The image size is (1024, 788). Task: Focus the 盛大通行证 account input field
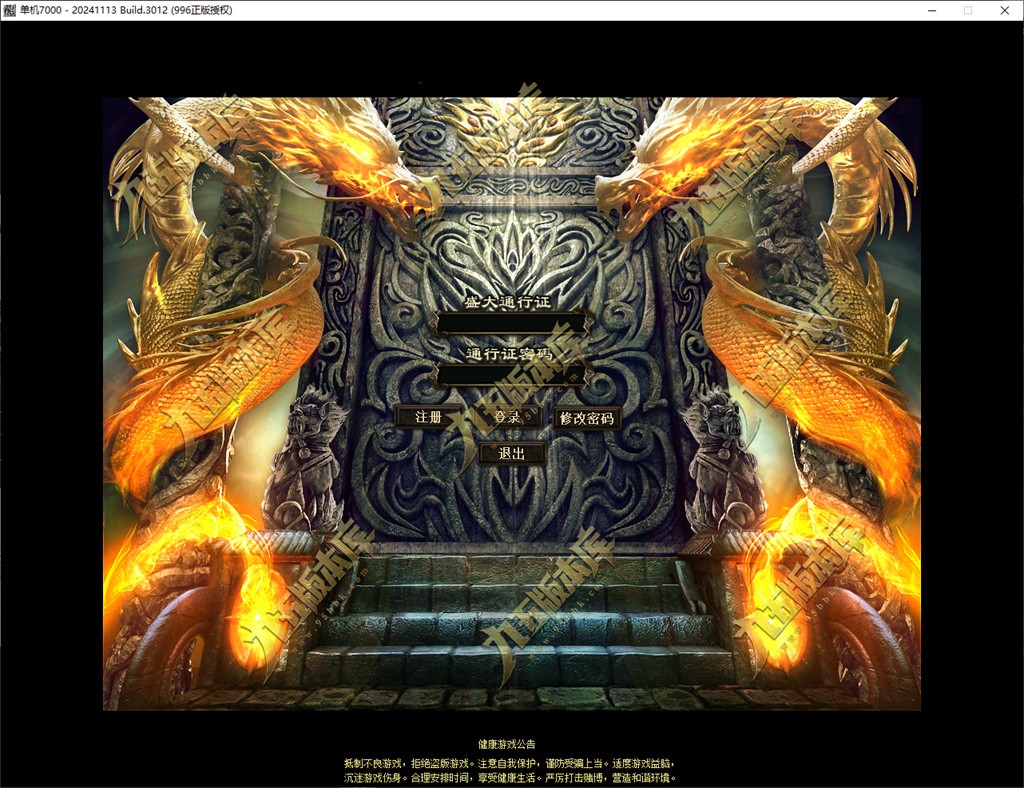(x=511, y=324)
